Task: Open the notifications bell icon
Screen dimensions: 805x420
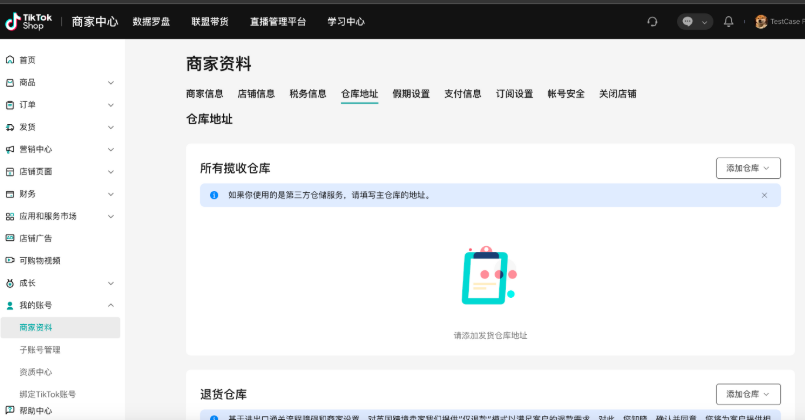Action: (x=728, y=22)
